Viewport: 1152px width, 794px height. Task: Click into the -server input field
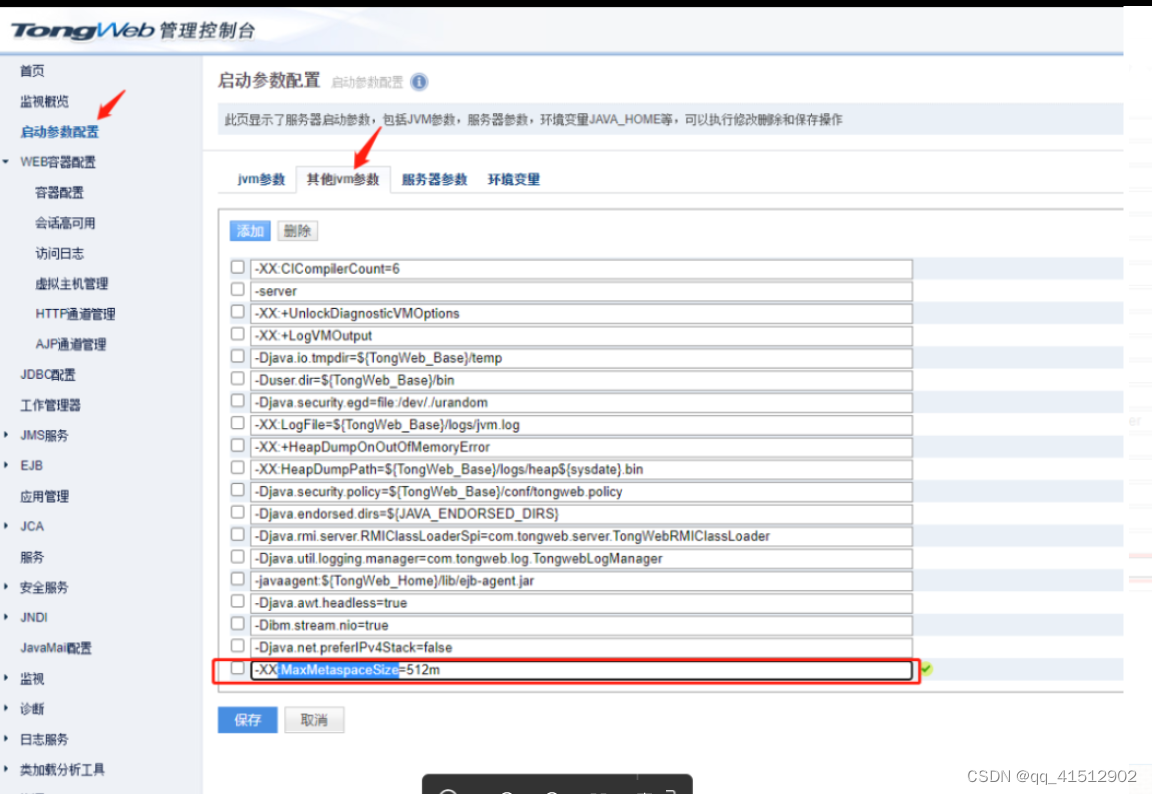581,291
